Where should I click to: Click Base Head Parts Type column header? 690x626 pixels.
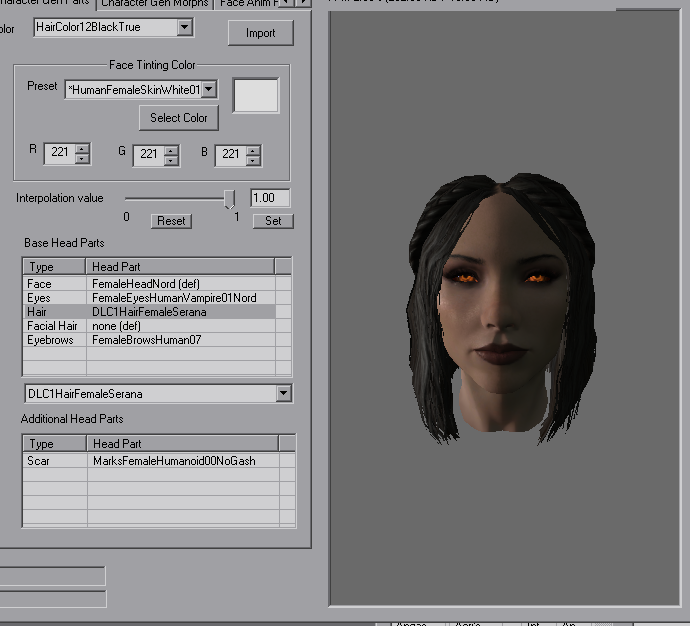tap(54, 267)
